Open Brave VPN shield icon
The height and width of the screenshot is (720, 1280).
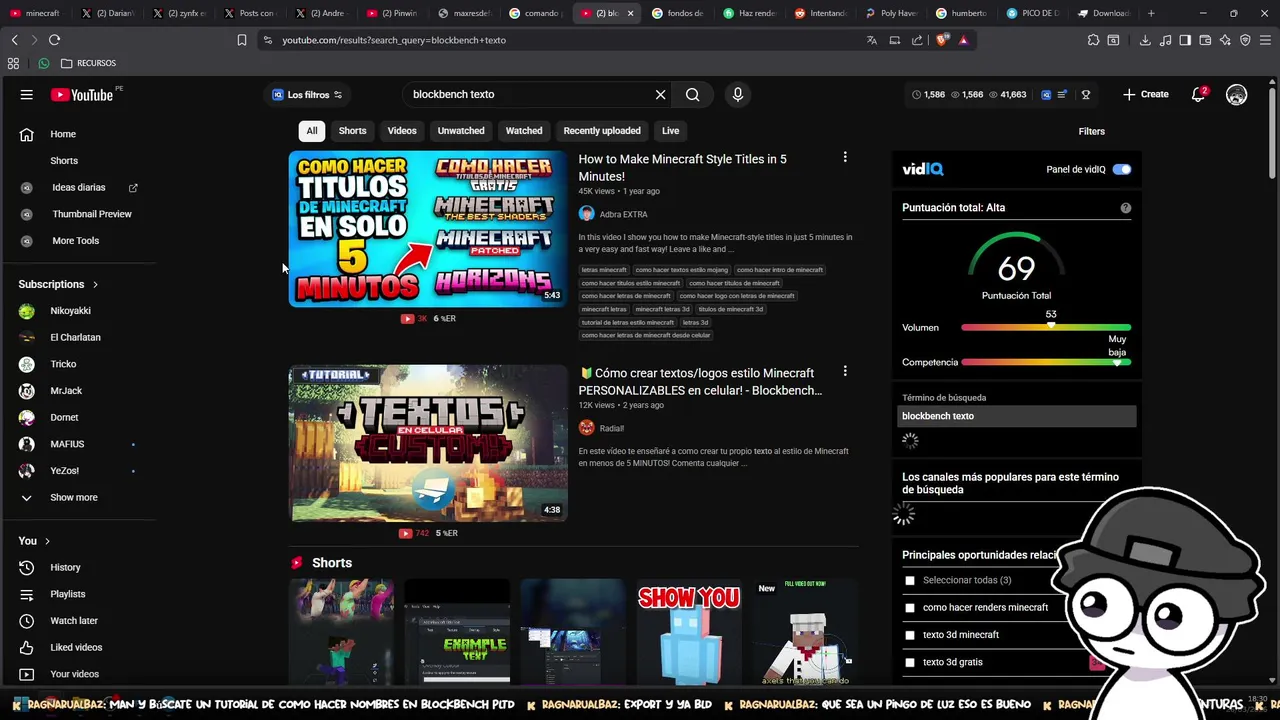tap(1245, 40)
